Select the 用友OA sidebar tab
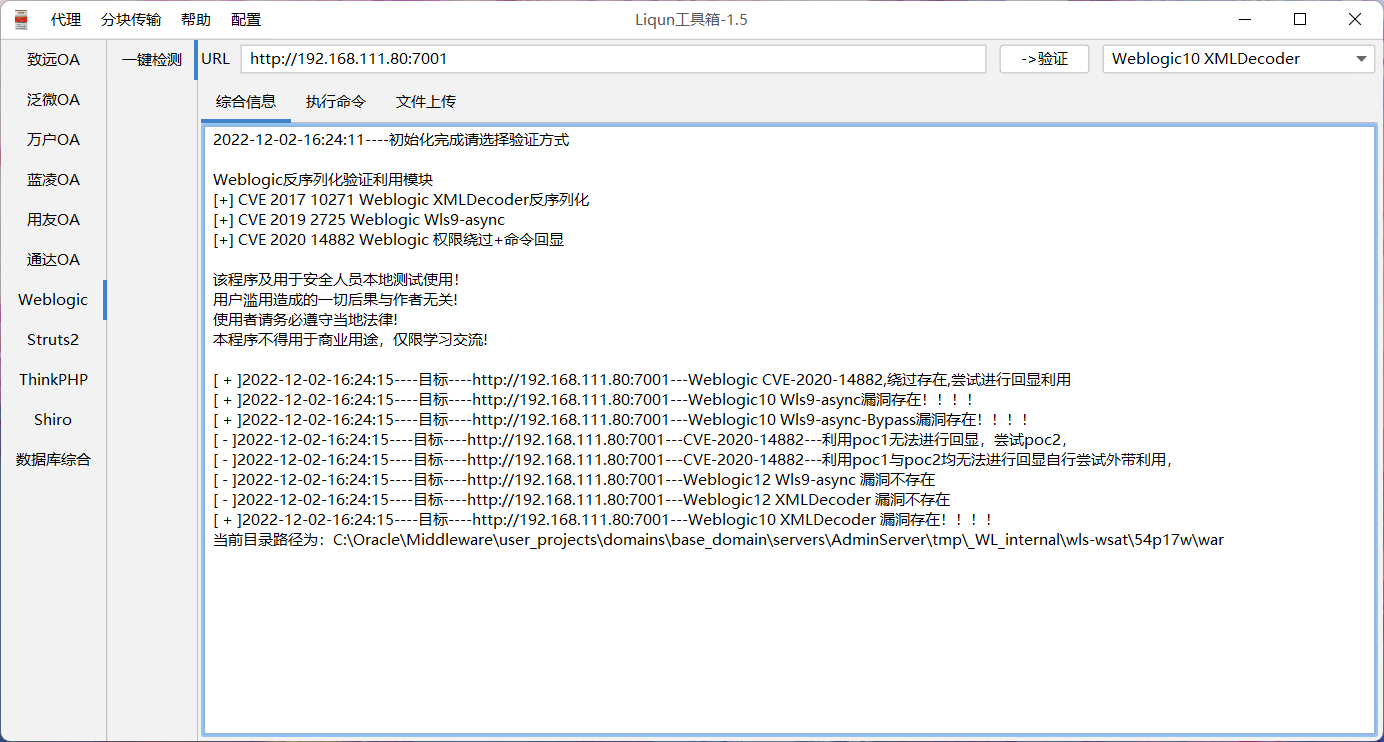The width and height of the screenshot is (1384, 742). pos(53,220)
